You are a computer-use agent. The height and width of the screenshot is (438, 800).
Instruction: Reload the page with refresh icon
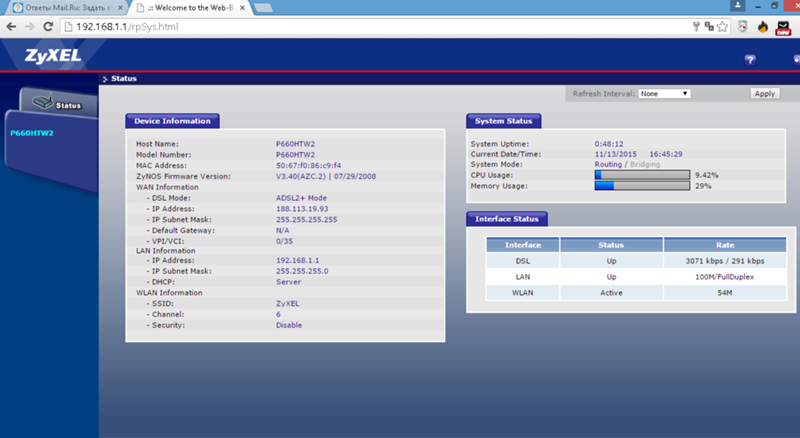click(x=48, y=27)
